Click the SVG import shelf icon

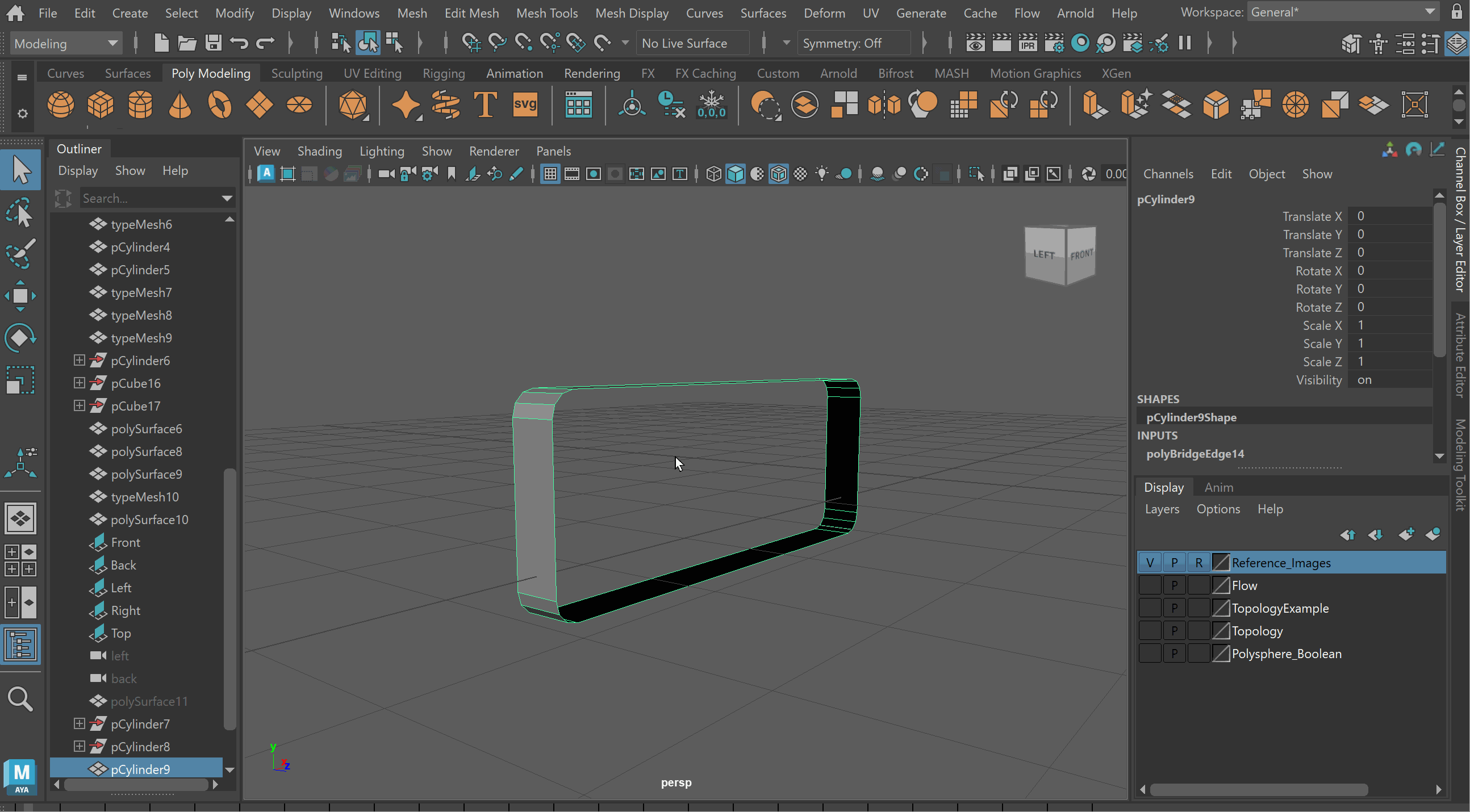click(524, 105)
